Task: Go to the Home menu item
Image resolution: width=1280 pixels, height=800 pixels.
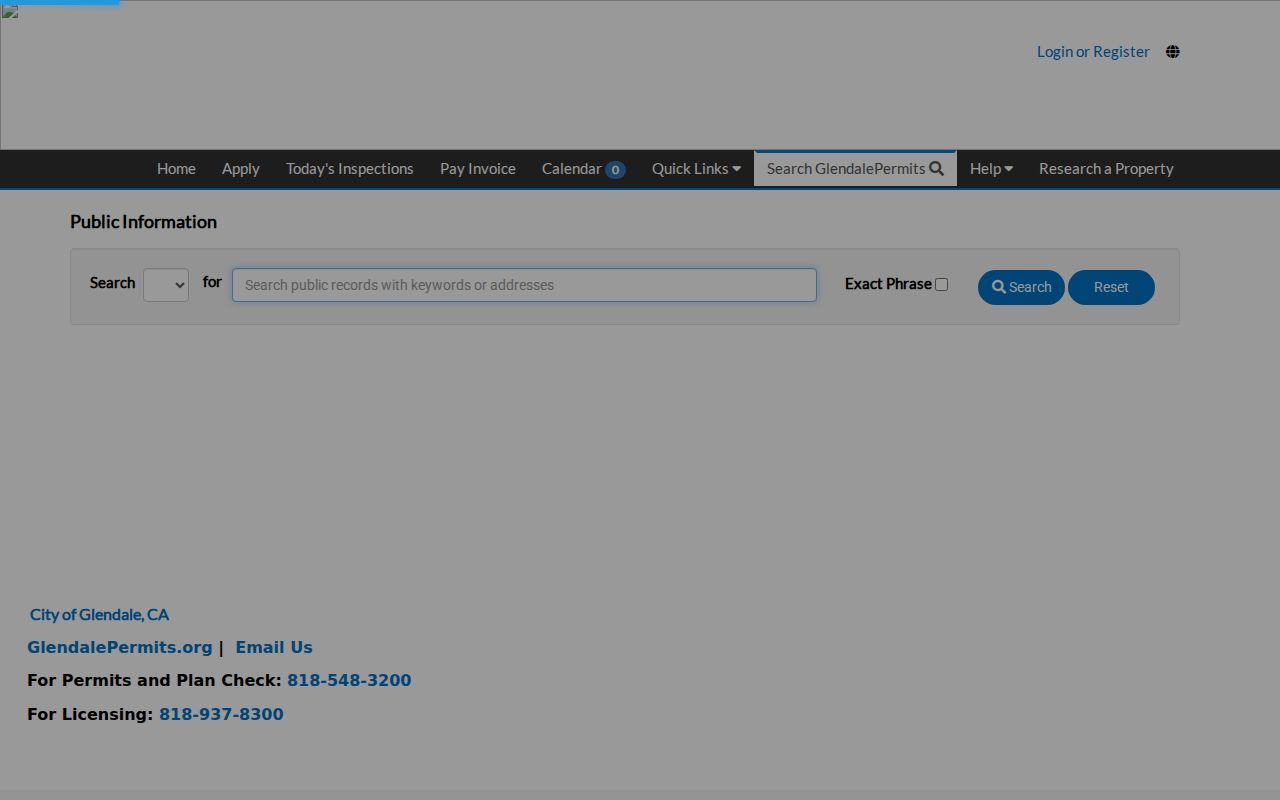Action: point(176,169)
